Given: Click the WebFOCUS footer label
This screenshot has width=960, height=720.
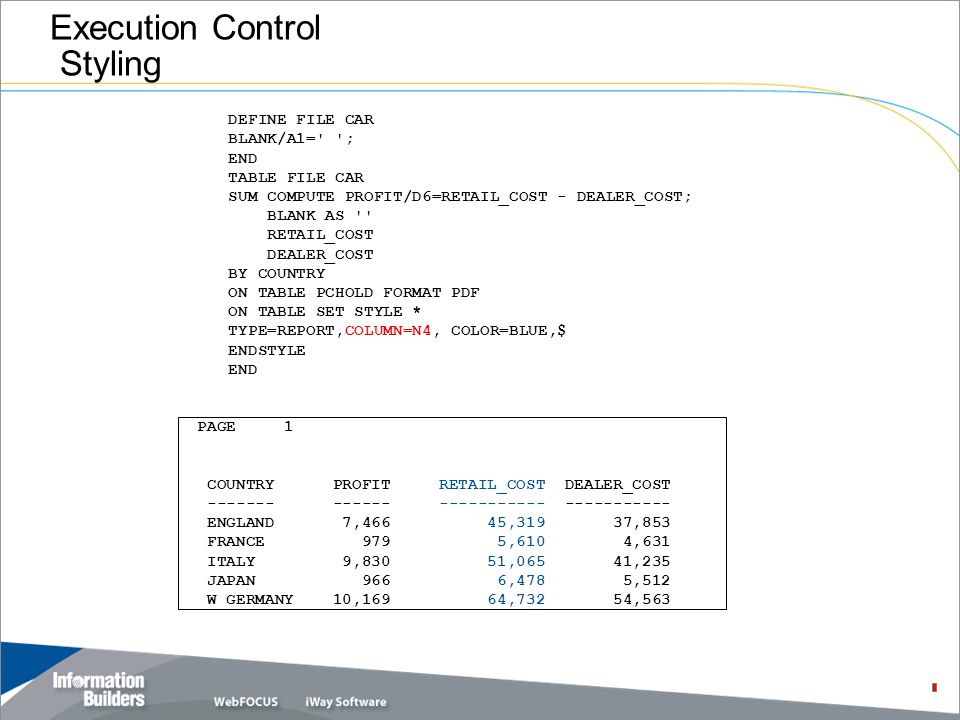Looking at the screenshot, I should coord(246,702).
